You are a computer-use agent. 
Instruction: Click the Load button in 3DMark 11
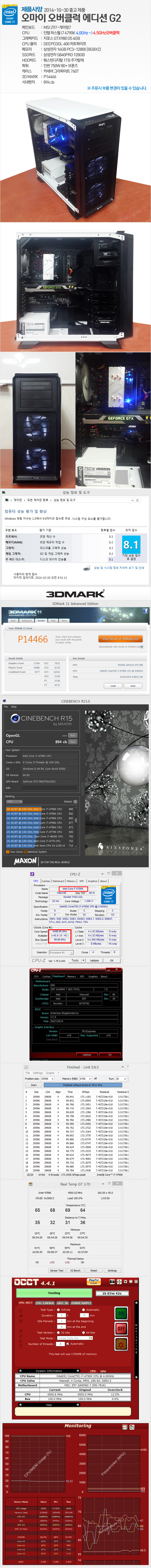coord(113,685)
